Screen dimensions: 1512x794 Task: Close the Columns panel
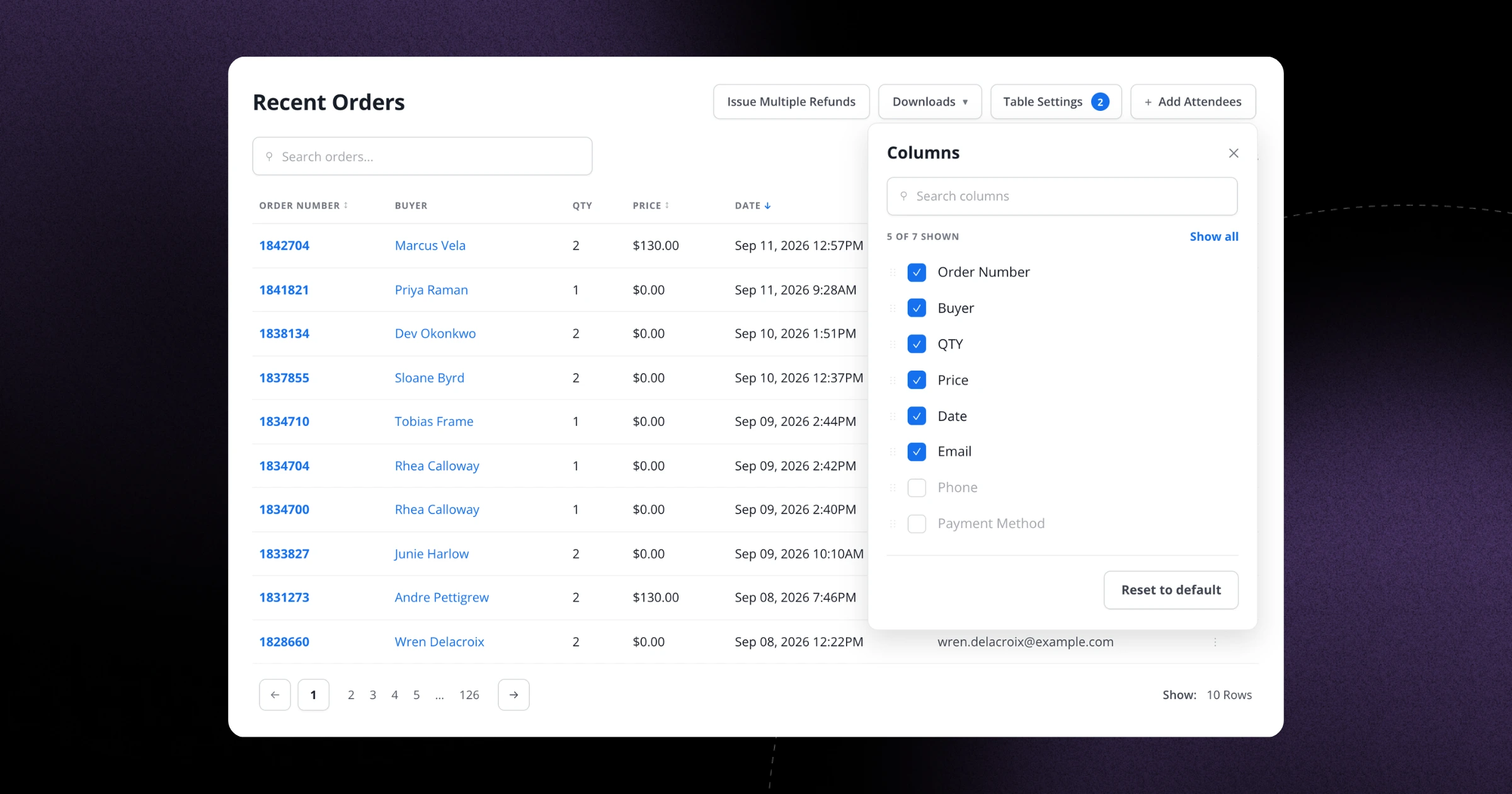pos(1234,153)
